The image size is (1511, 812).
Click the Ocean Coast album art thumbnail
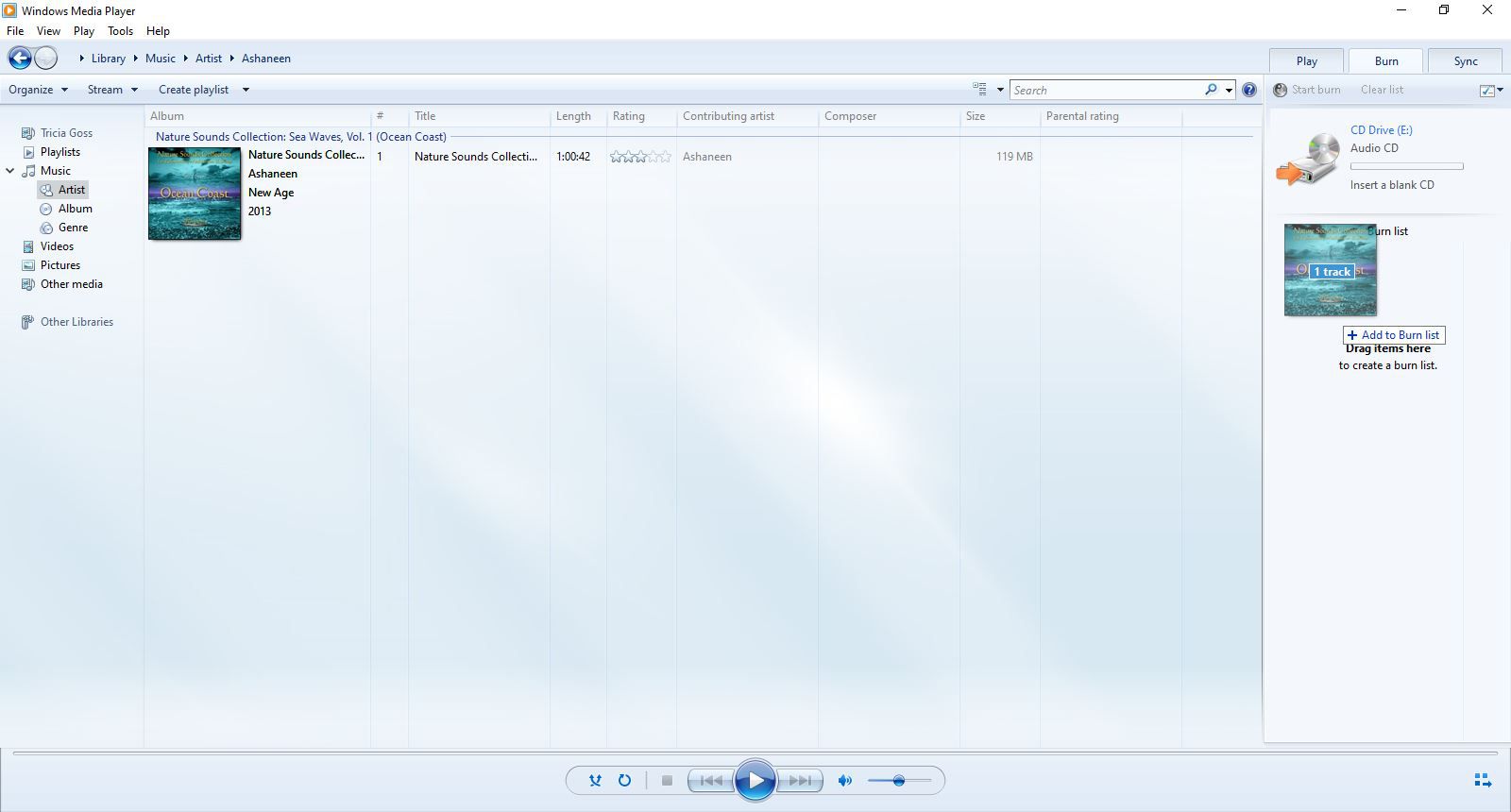point(195,194)
